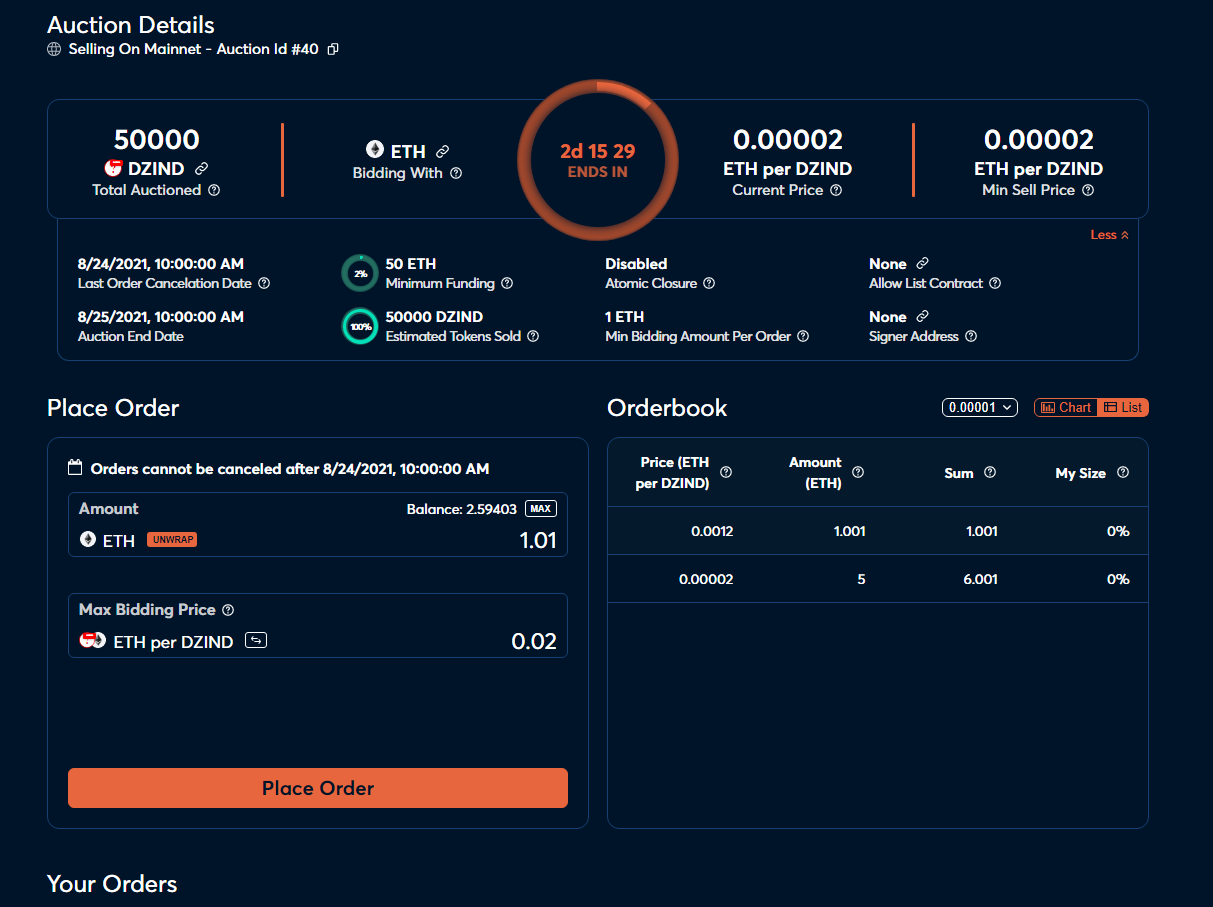Open the 0.00001 granularity dropdown
The height and width of the screenshot is (907, 1213).
[x=980, y=407]
